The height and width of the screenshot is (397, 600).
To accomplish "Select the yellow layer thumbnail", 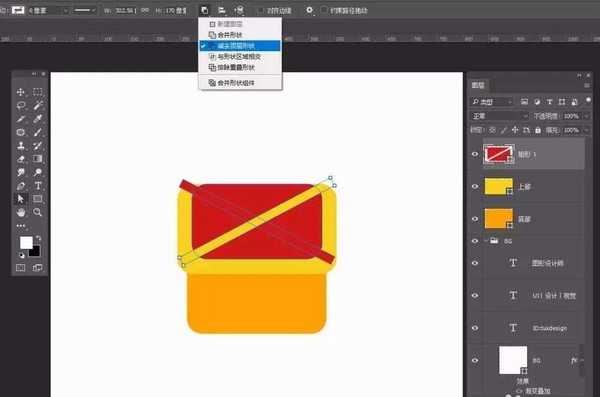I will (x=499, y=186).
